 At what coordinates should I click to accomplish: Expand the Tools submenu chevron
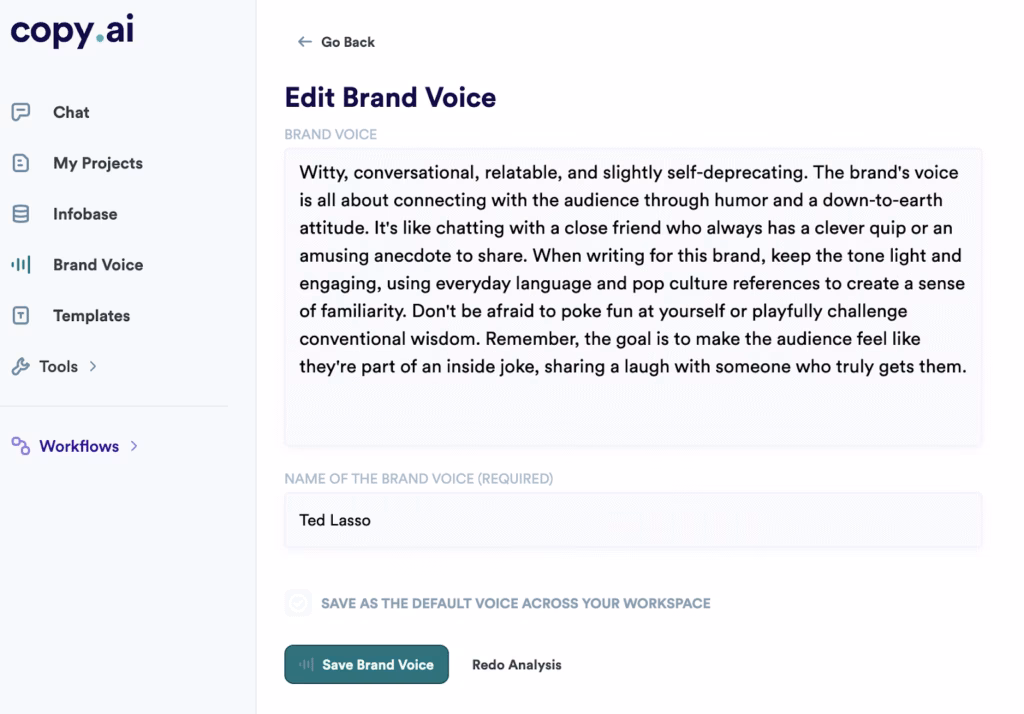(x=93, y=367)
